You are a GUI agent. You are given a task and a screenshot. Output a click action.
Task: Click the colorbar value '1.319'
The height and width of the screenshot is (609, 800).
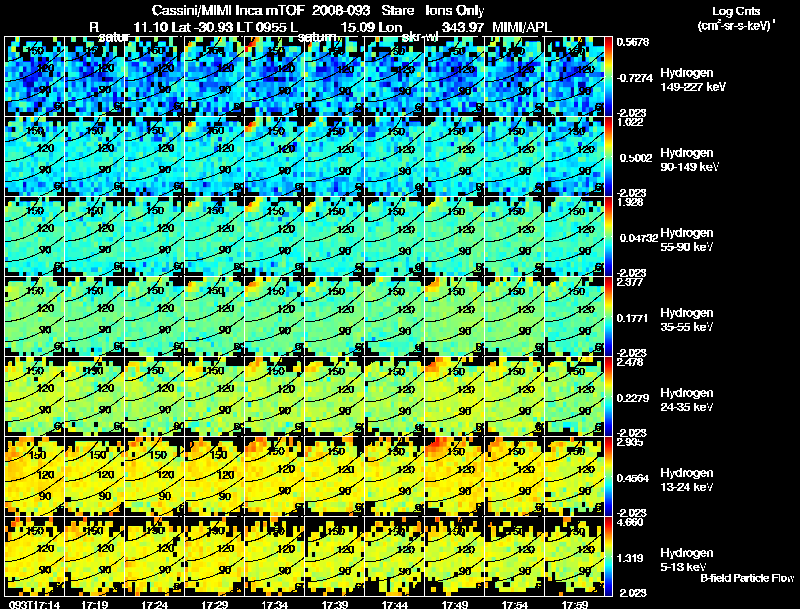[x=630, y=558]
